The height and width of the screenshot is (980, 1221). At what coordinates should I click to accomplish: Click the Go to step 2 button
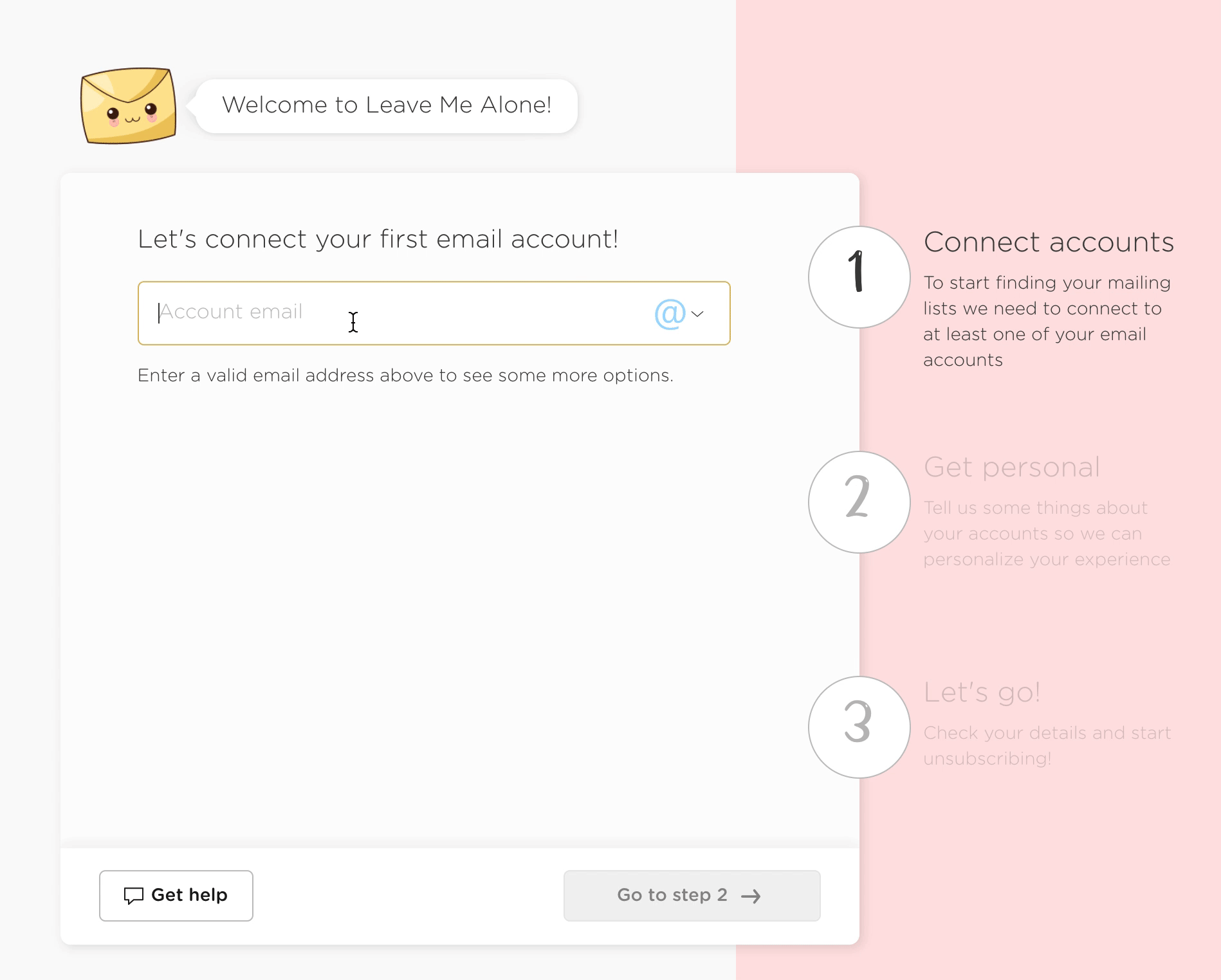pos(692,895)
